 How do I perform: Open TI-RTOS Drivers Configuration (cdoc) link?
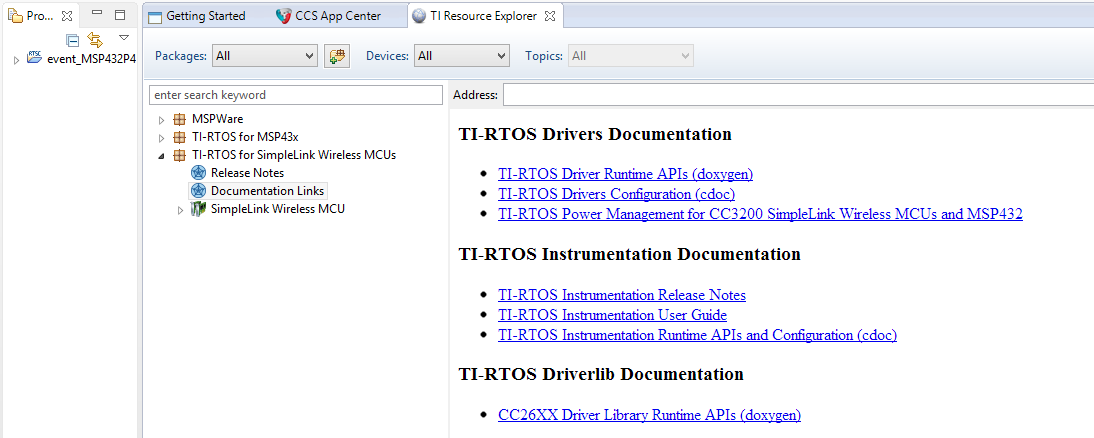click(x=616, y=194)
